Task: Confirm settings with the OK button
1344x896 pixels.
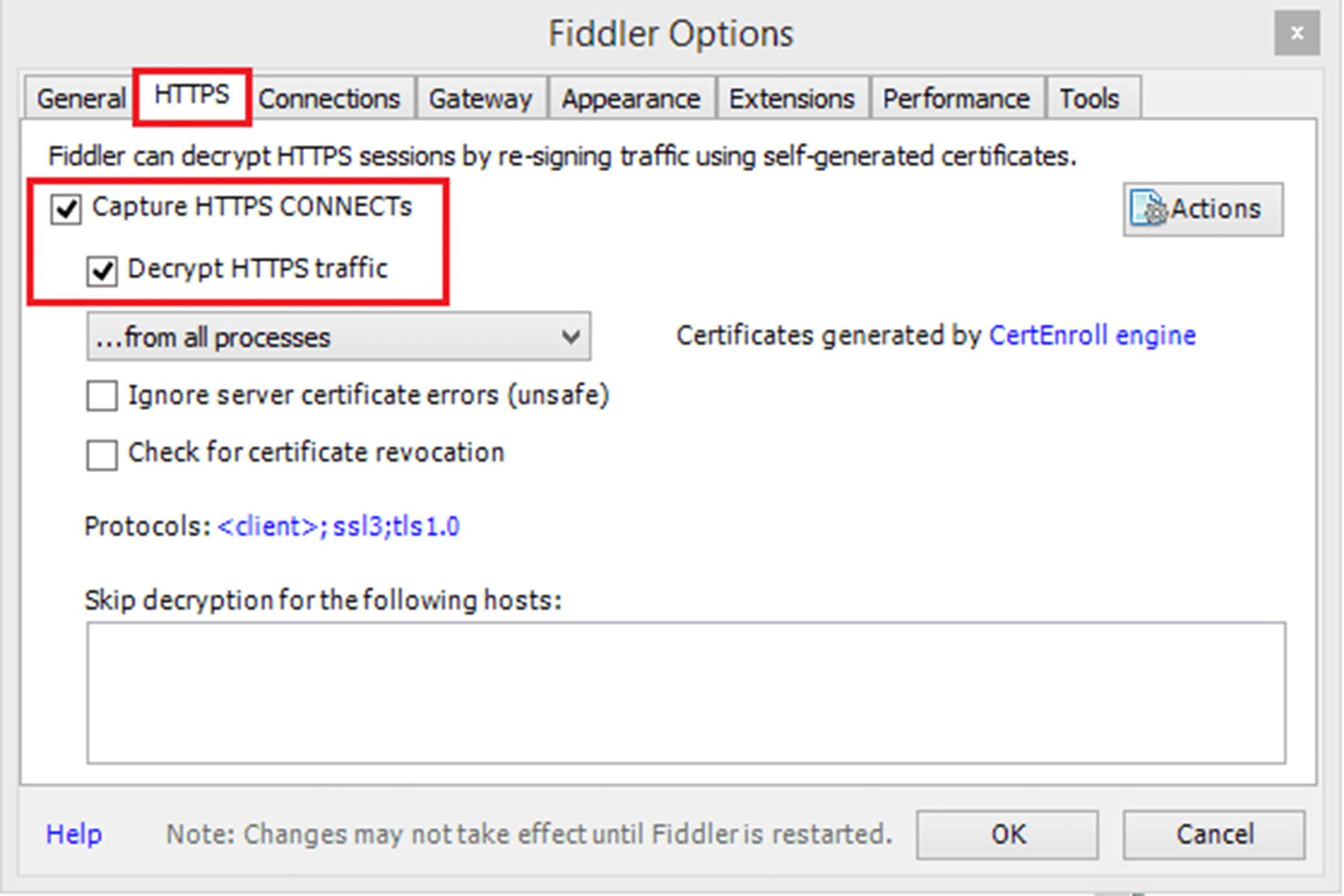Action: (x=1007, y=835)
